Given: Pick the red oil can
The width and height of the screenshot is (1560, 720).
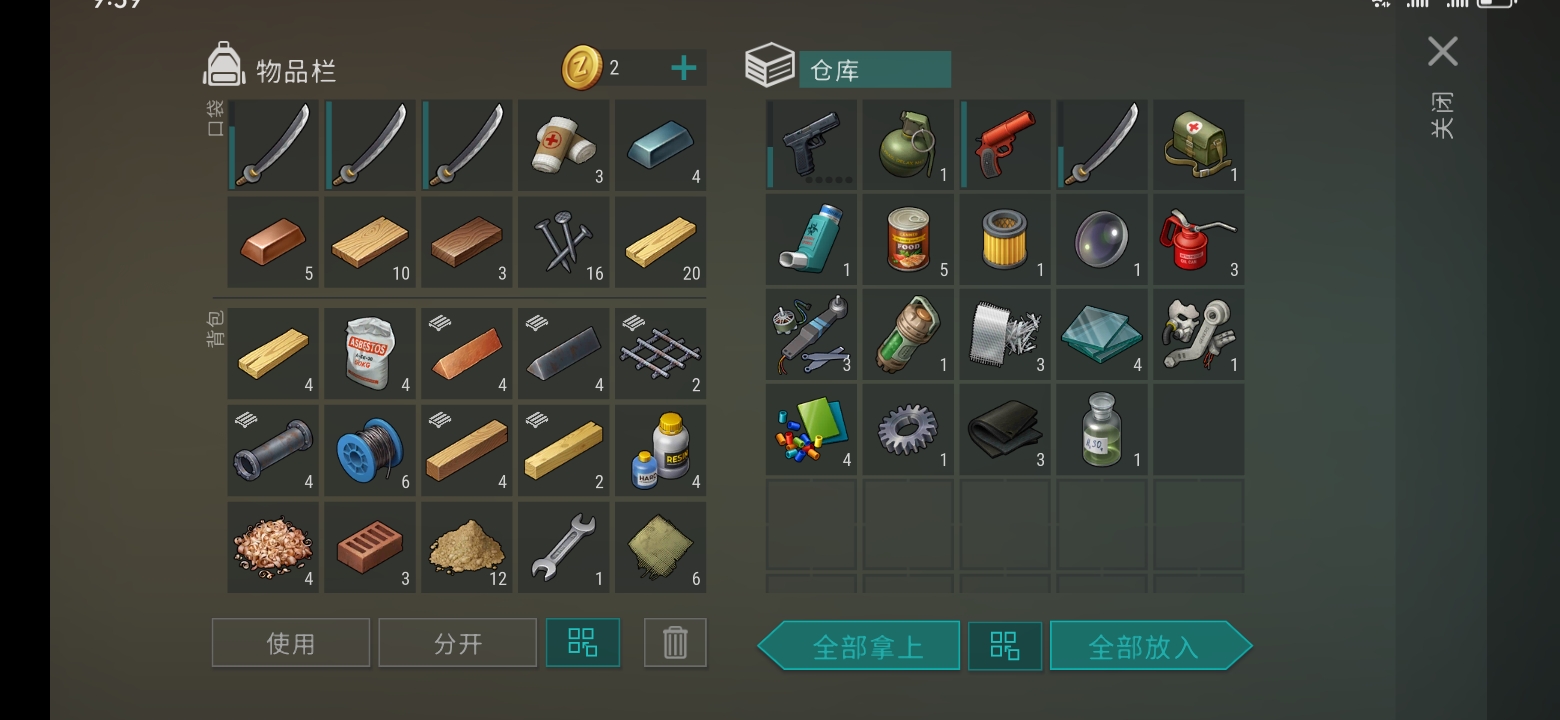Looking at the screenshot, I should coord(1198,240).
